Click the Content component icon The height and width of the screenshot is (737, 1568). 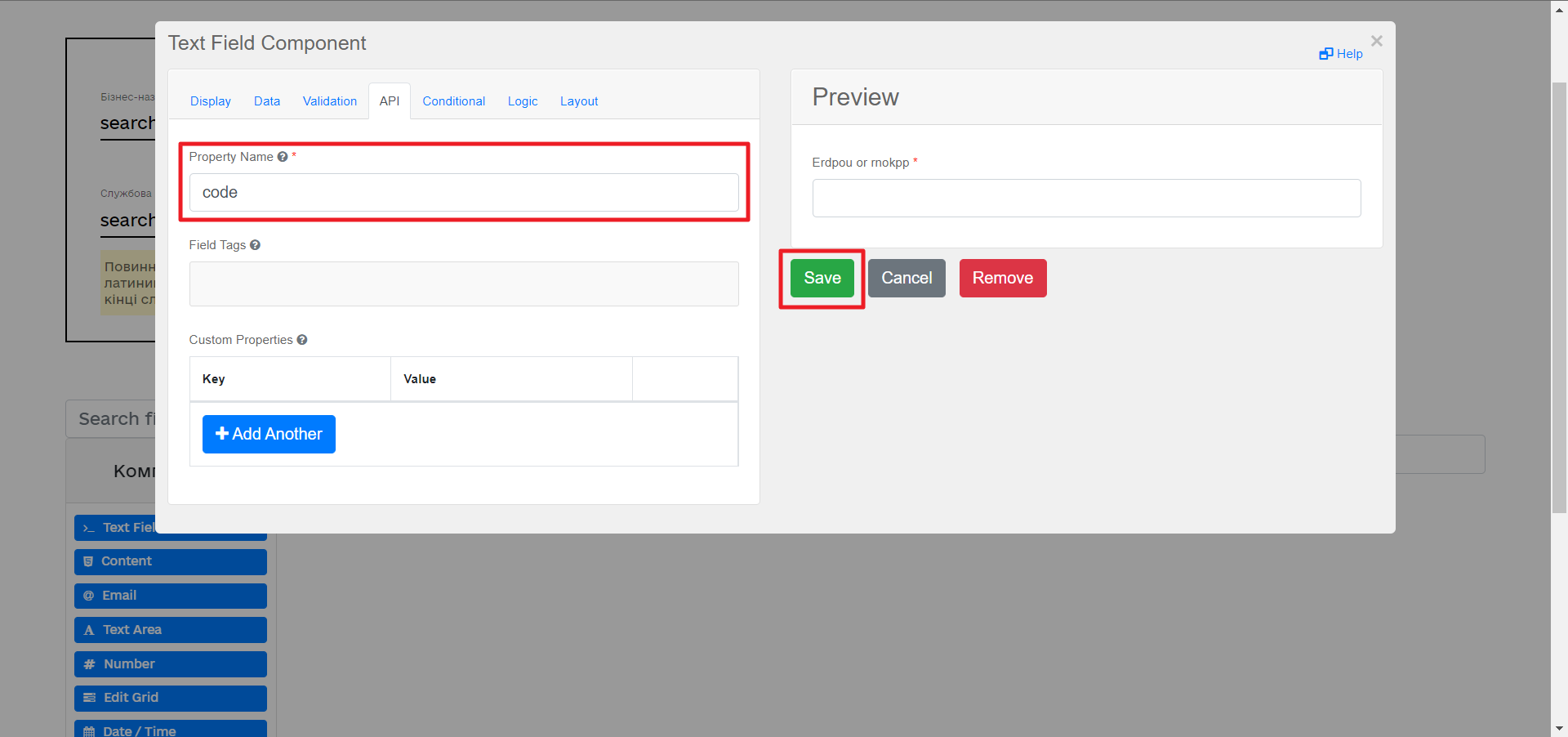coord(88,562)
